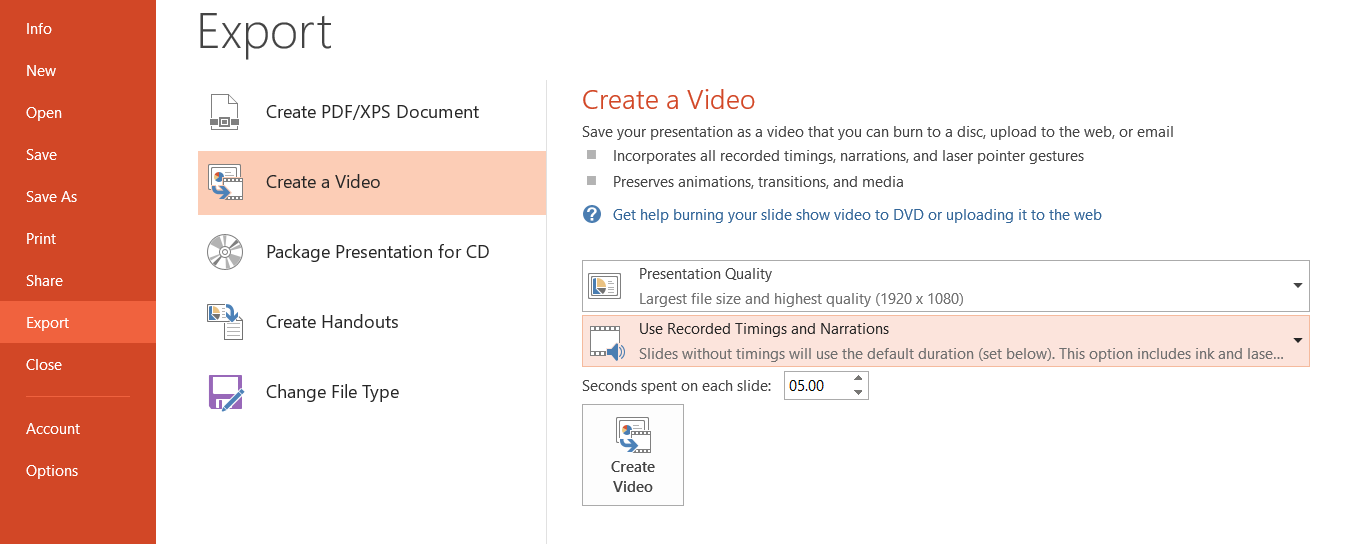Choose Close in the sidebar
The image size is (1366, 544).
[78, 365]
